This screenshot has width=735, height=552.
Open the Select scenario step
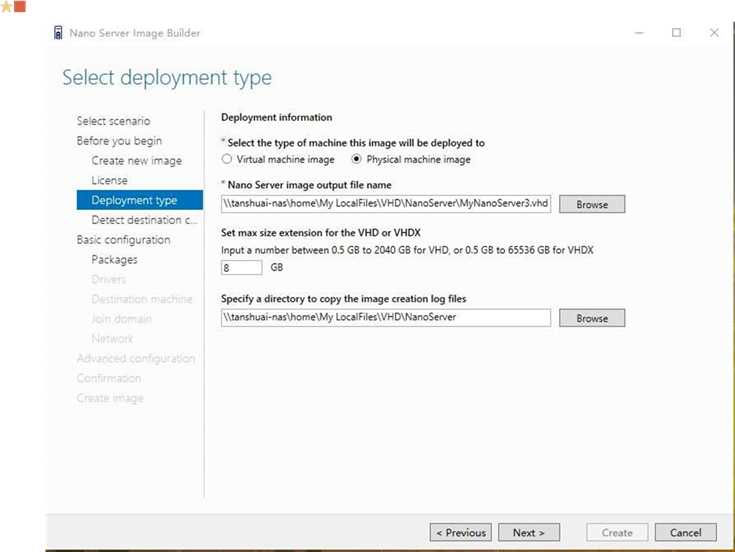click(113, 121)
